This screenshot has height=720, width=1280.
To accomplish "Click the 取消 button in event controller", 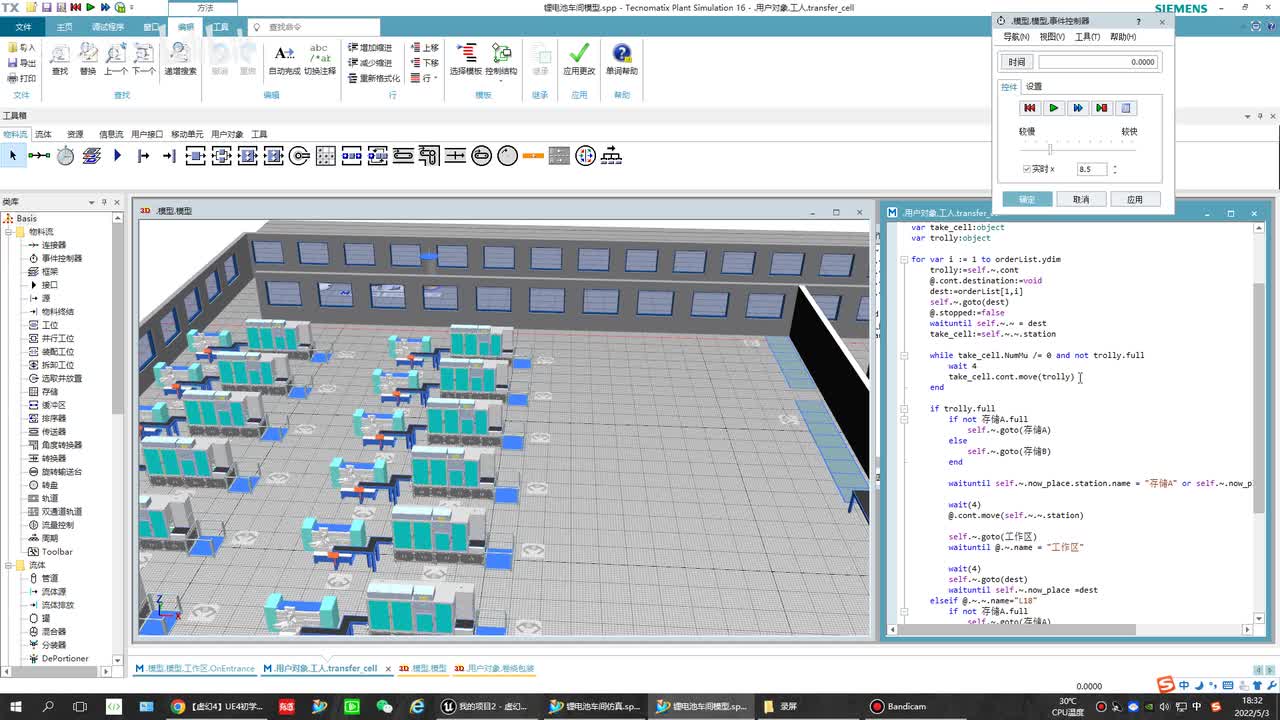I will click(x=1081, y=199).
